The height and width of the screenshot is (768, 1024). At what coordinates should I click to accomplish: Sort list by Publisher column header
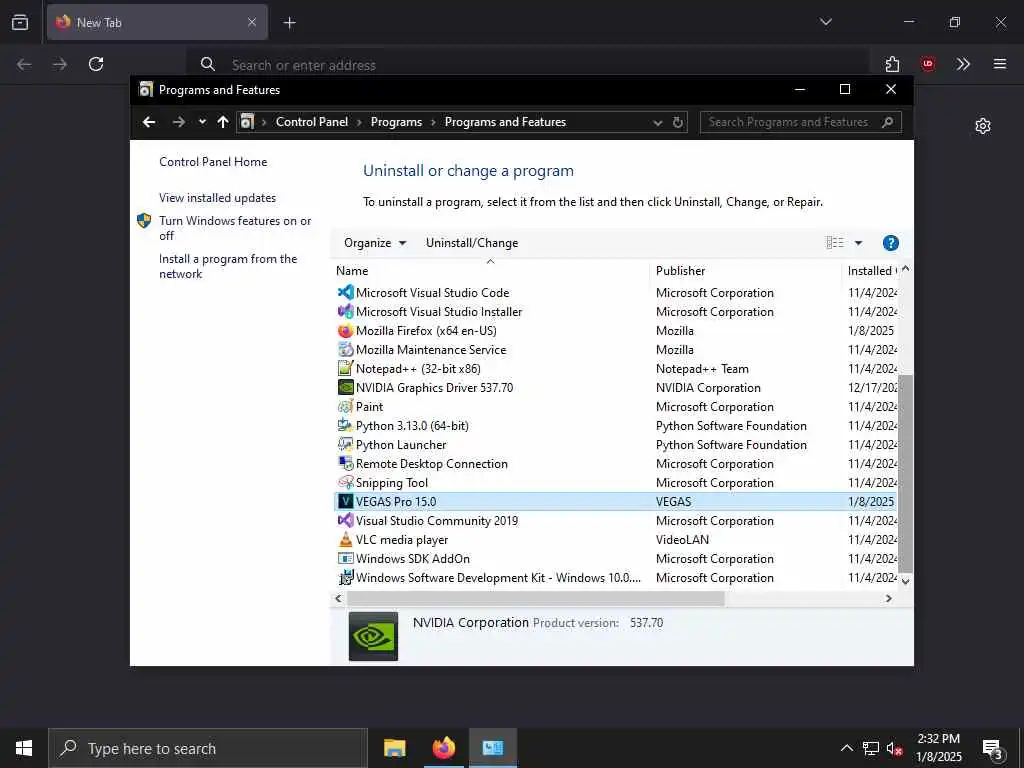coord(745,270)
